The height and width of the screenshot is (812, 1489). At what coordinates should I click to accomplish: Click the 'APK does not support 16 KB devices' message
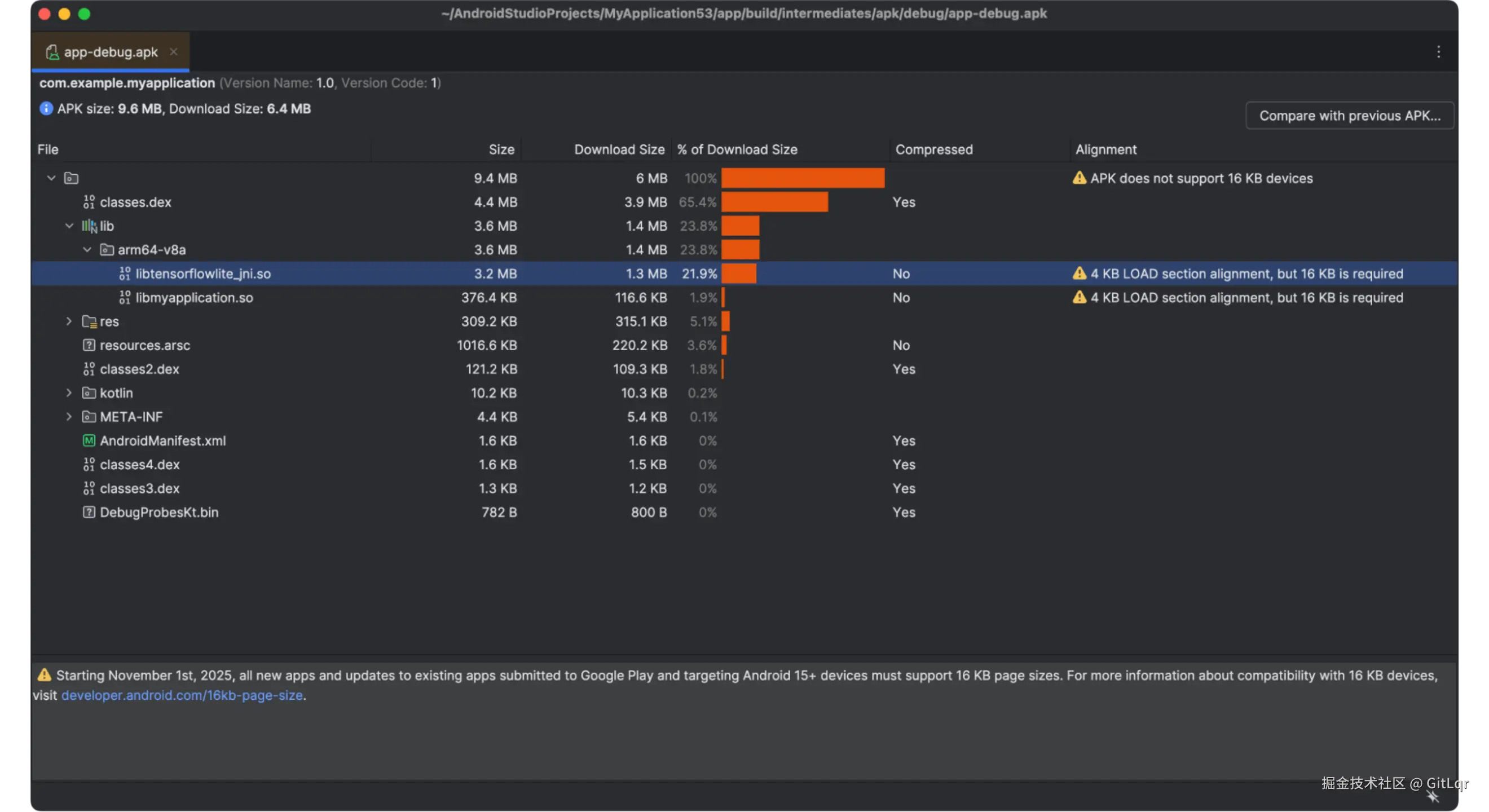(1201, 178)
